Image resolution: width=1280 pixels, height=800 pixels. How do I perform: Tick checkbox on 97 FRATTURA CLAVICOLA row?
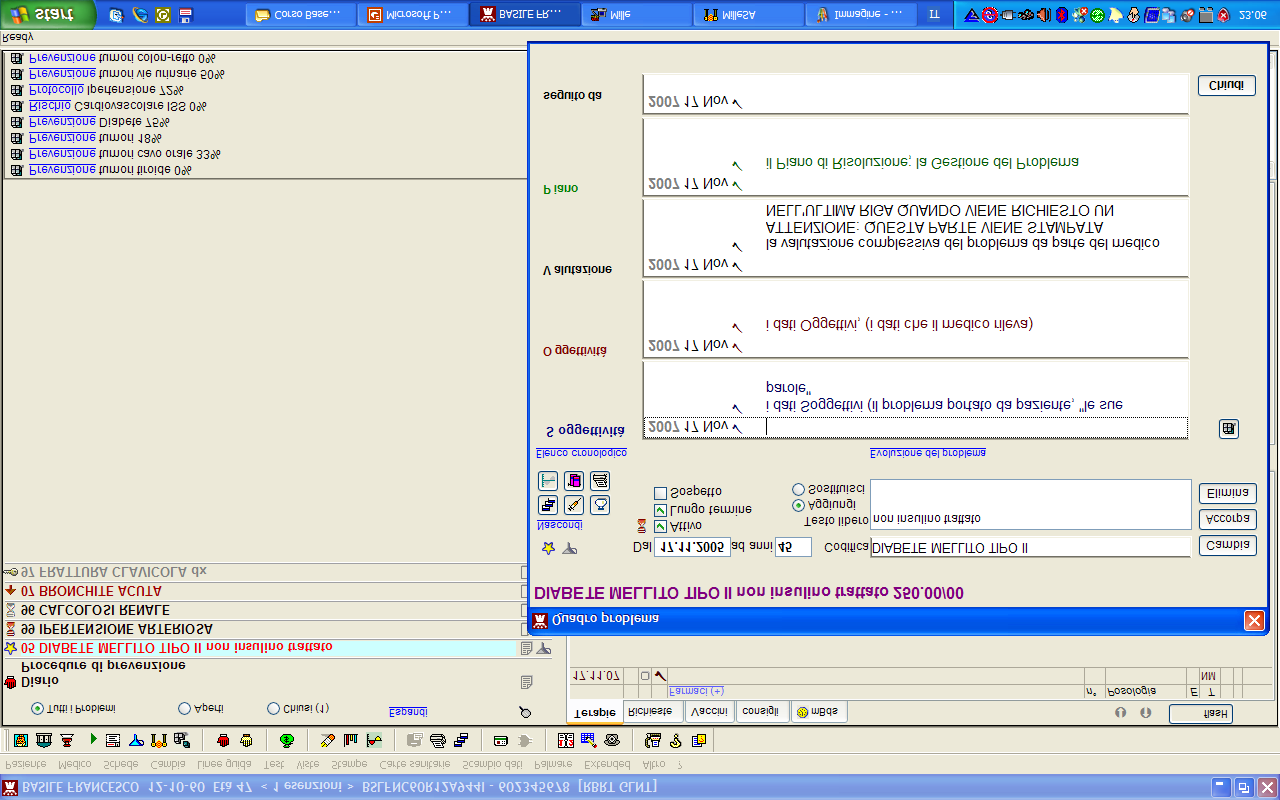pyautogui.click(x=524, y=573)
